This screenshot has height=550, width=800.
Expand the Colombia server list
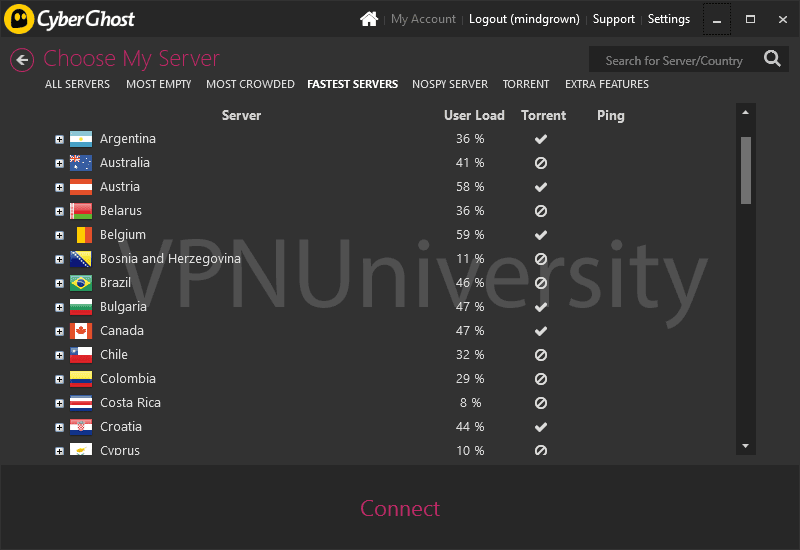pyautogui.click(x=59, y=379)
